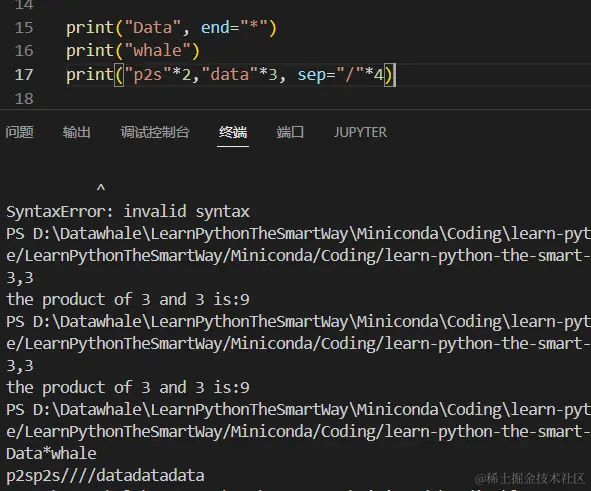Open the 端口 ports tab
This screenshot has height=491, width=591.
pyautogui.click(x=290, y=132)
